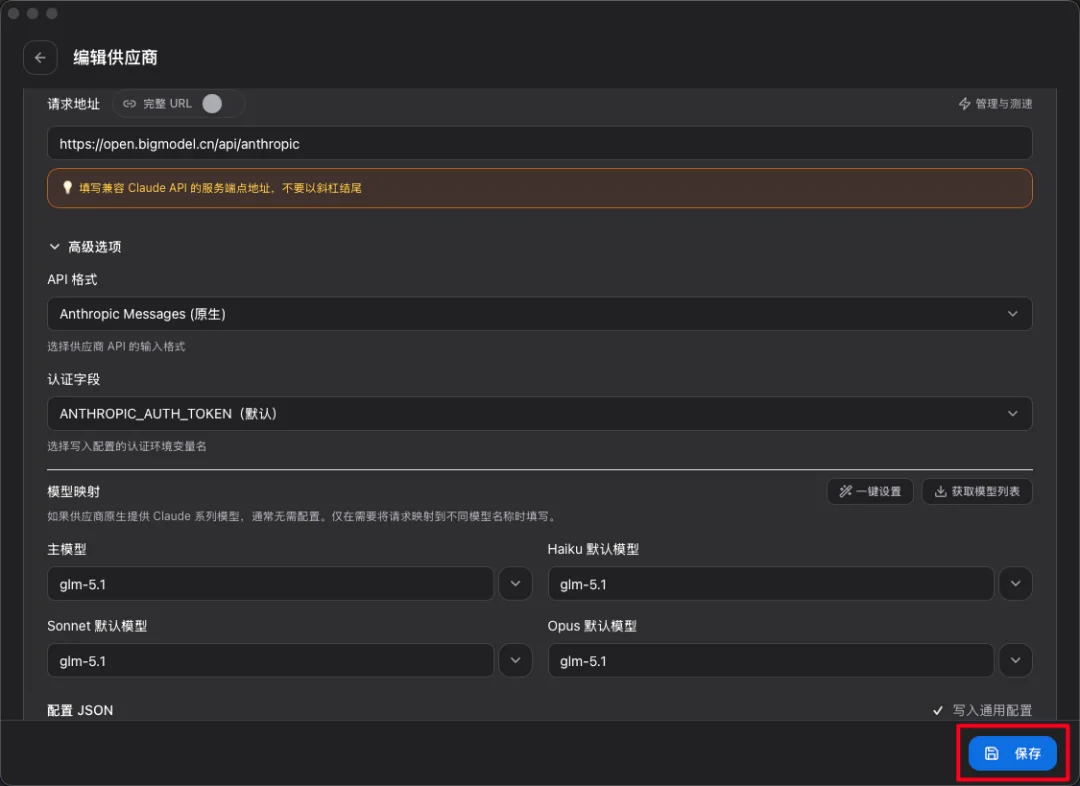Open the Opus 默认模型 dropdown

click(1015, 660)
